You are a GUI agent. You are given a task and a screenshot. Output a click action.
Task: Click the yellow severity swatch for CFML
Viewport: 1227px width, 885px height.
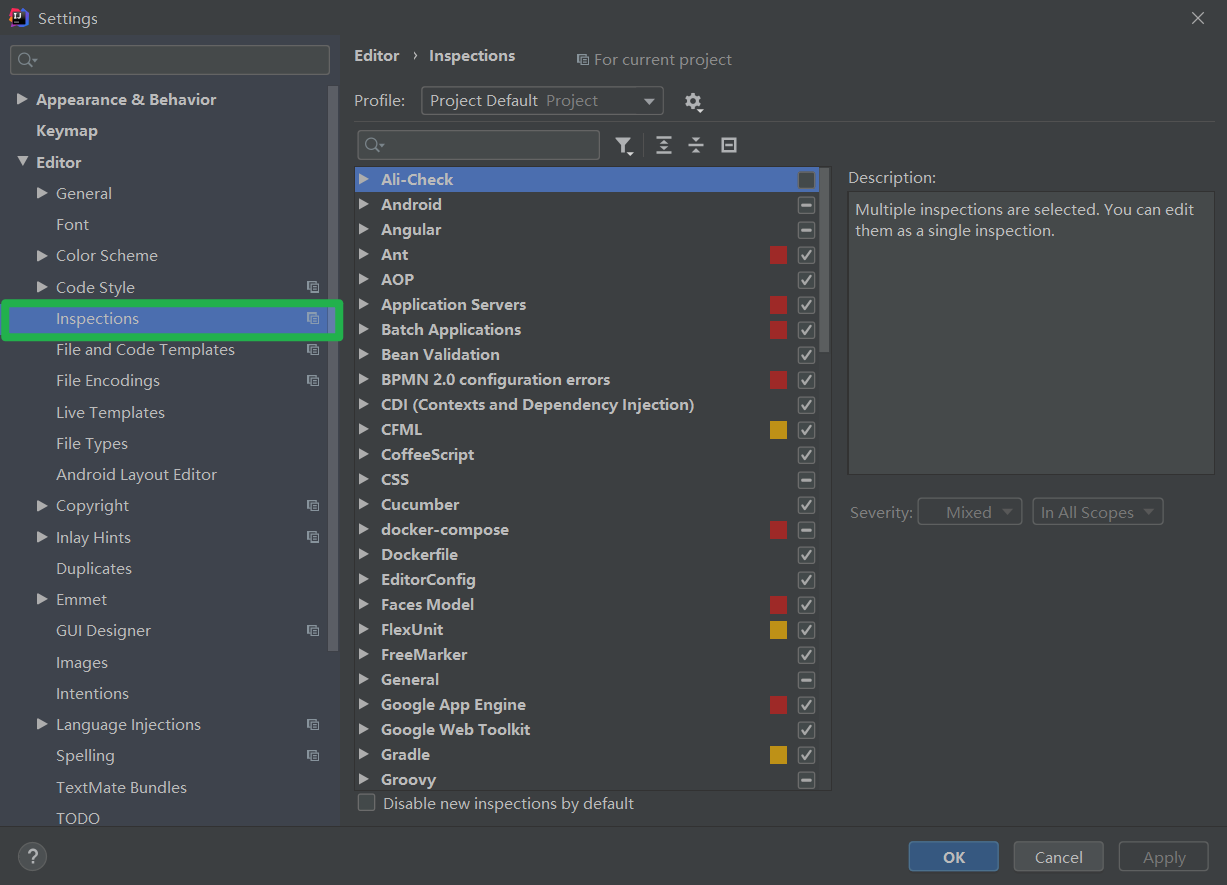click(778, 430)
